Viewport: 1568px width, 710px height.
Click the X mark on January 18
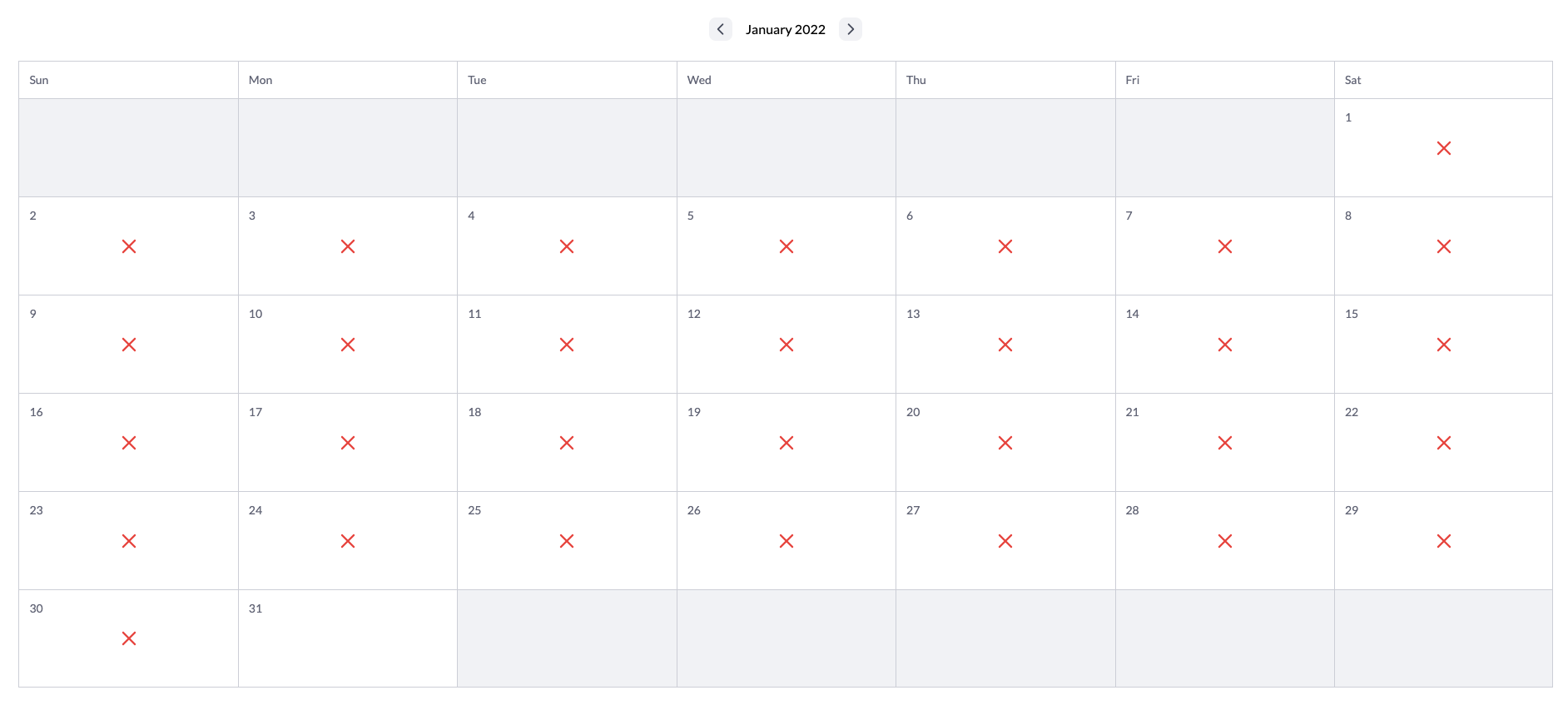567,443
